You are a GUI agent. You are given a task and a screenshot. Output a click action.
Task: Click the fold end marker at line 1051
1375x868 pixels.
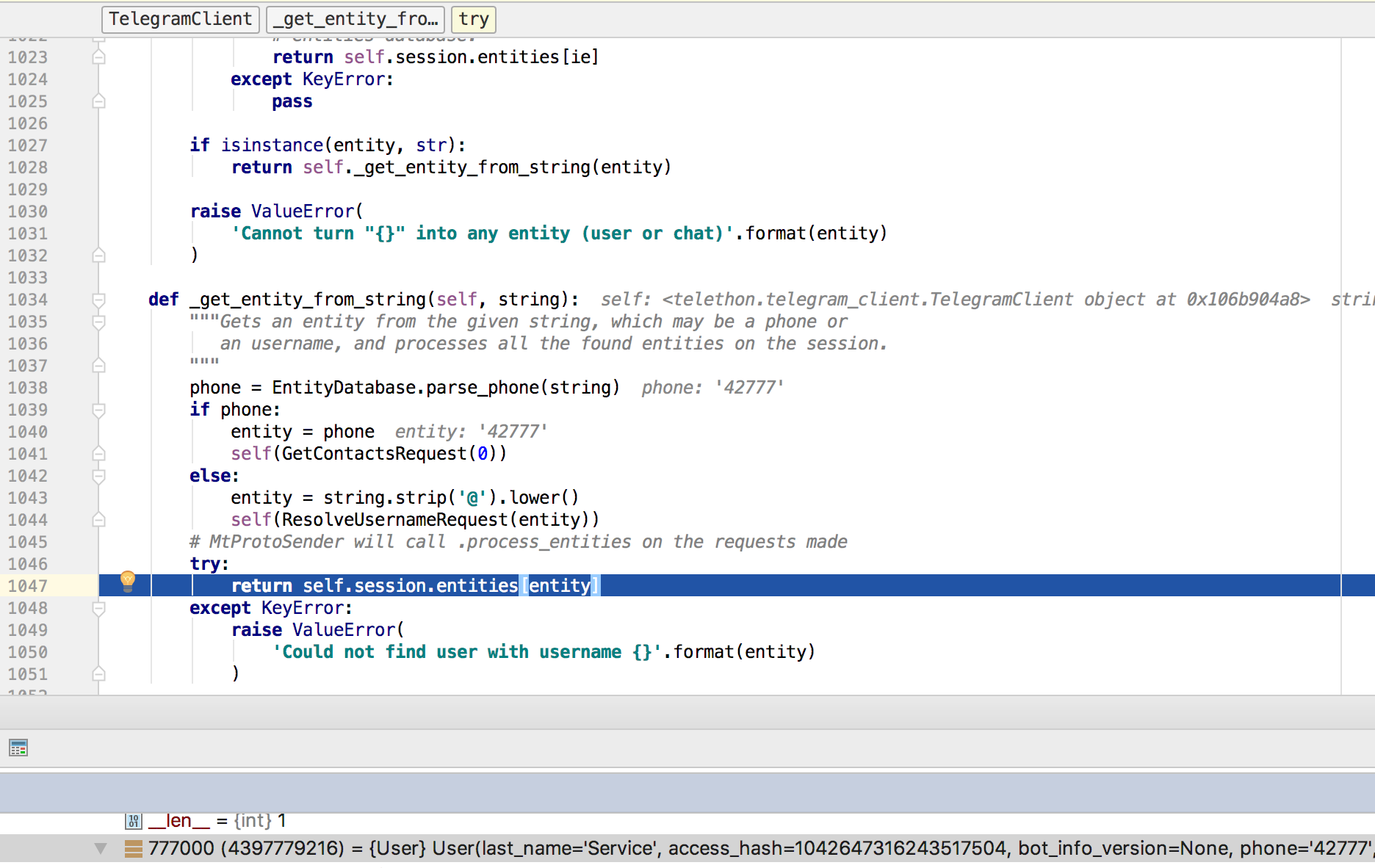click(98, 674)
